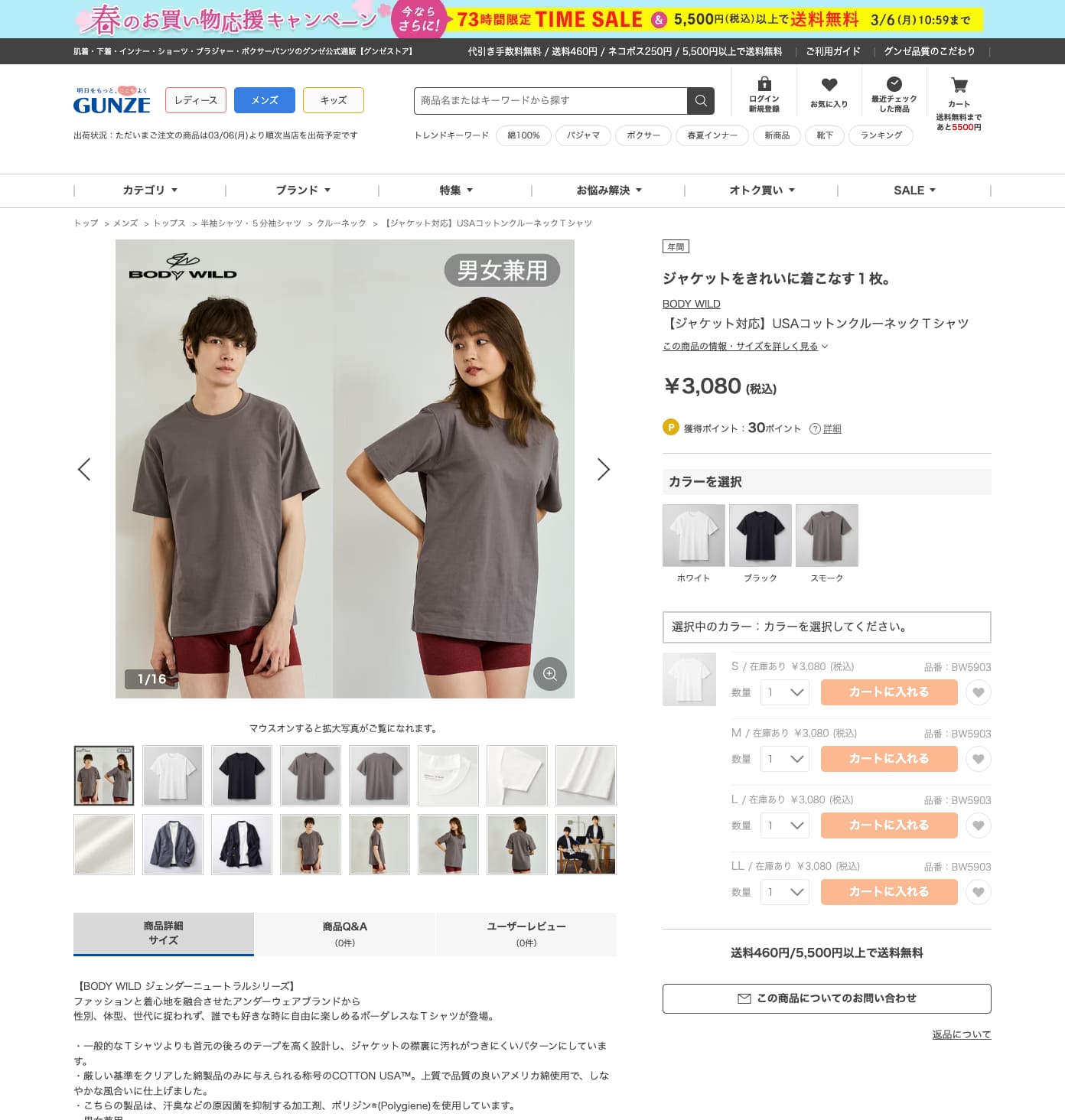Image resolution: width=1065 pixels, height=1120 pixels.
Task: Open 返品について link
Action: (x=962, y=1035)
